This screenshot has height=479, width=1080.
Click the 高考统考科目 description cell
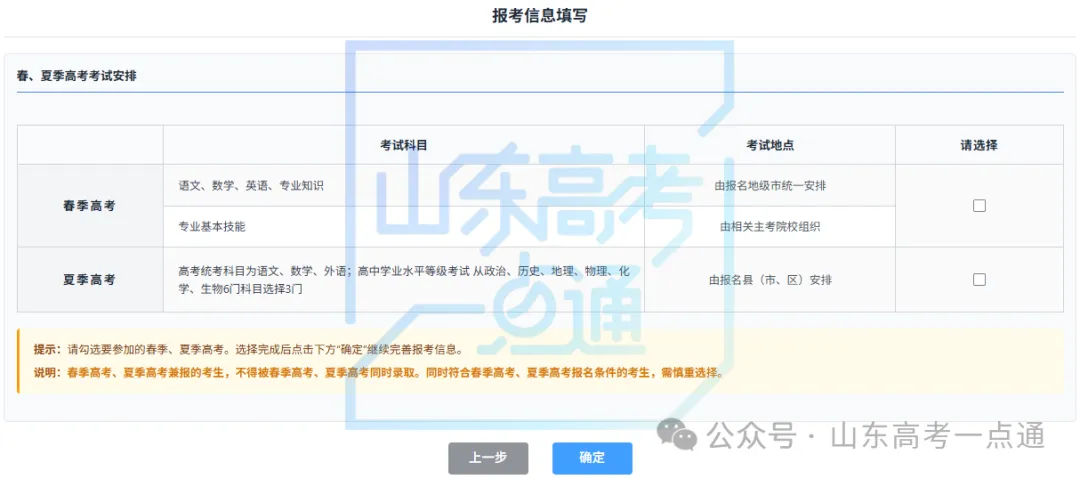[x=404, y=280]
